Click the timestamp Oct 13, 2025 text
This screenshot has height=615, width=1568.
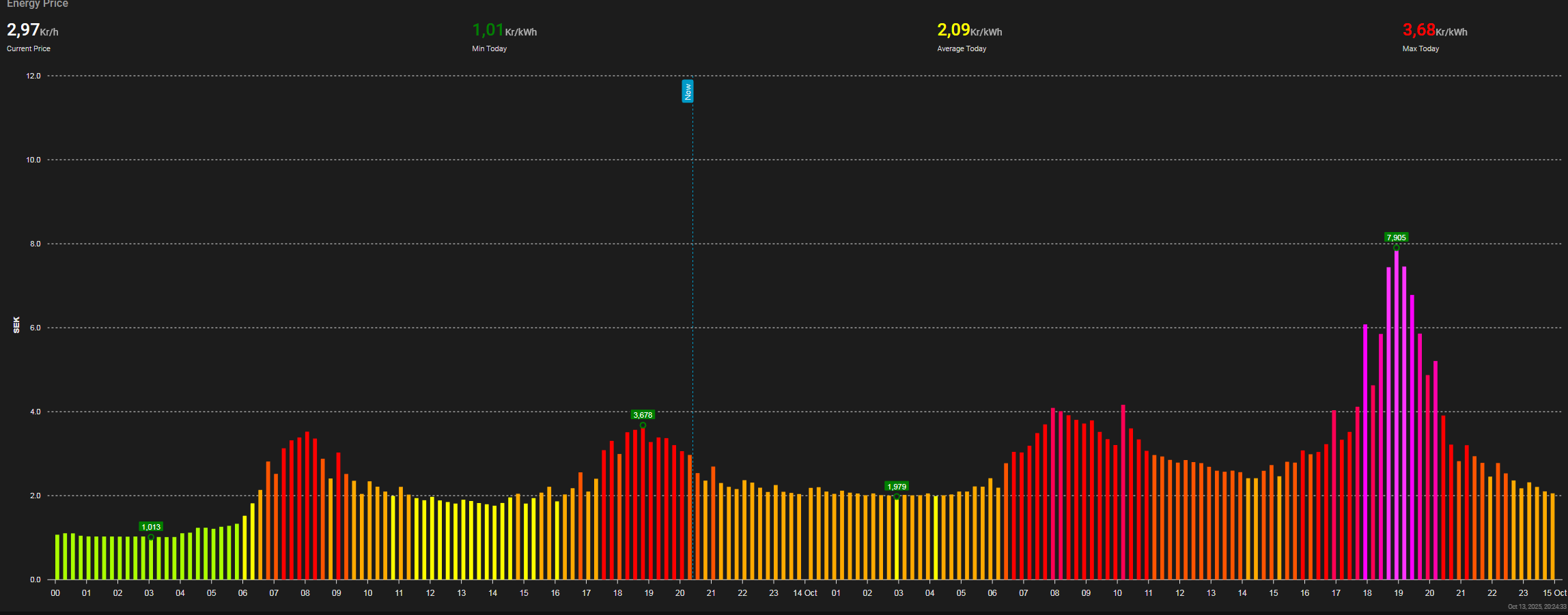point(1537,607)
